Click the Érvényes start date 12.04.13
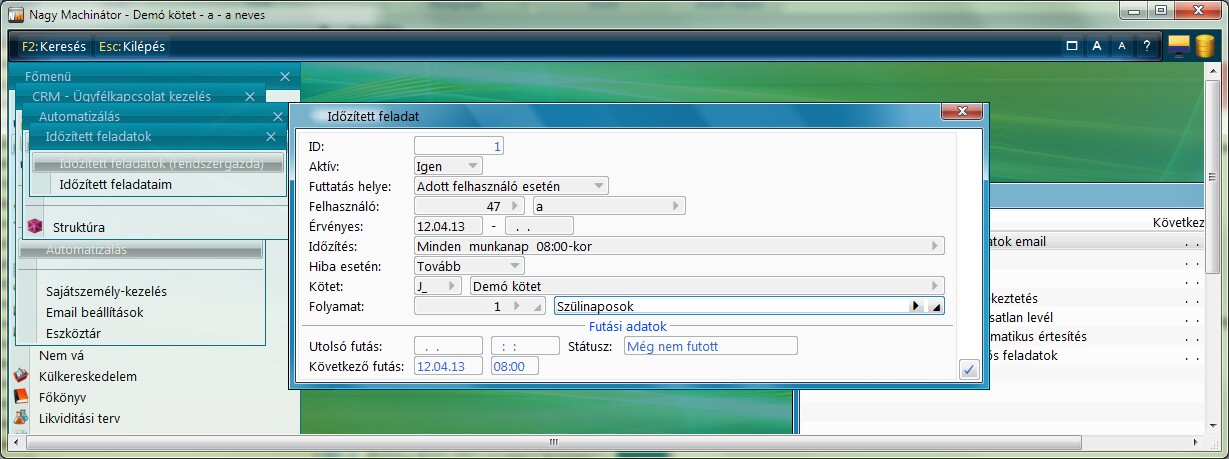This screenshot has width=1229, height=459. (449, 225)
